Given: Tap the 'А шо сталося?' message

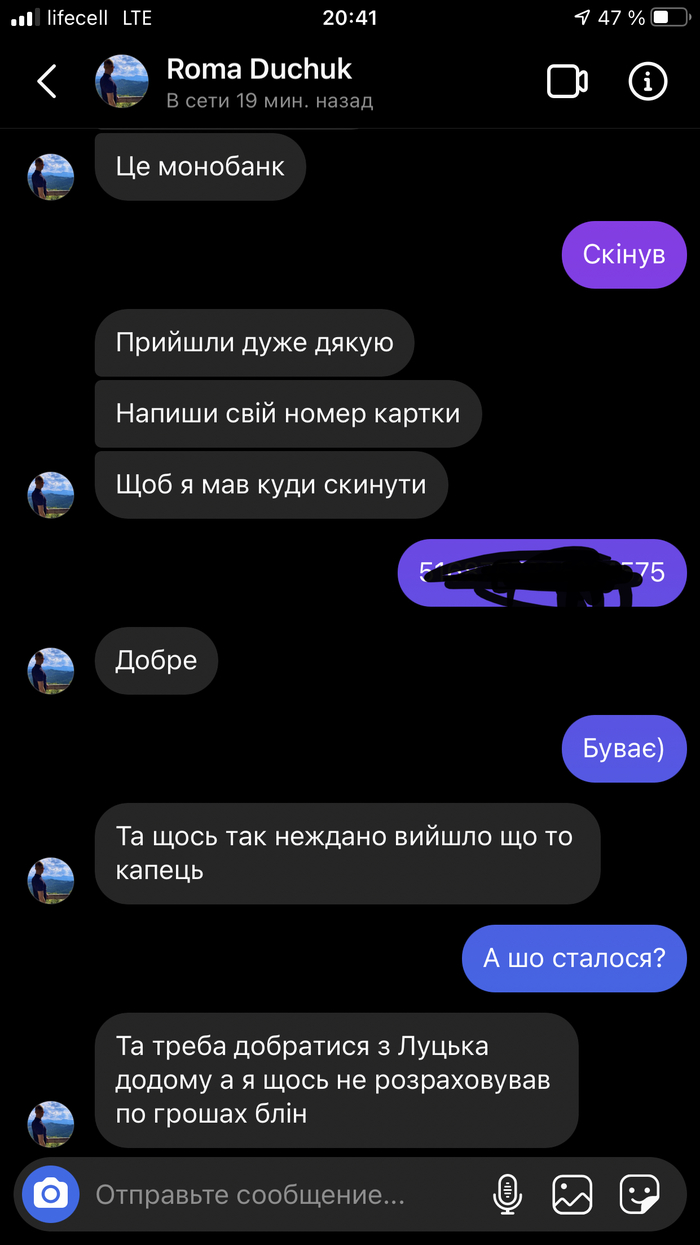Looking at the screenshot, I should click(574, 958).
